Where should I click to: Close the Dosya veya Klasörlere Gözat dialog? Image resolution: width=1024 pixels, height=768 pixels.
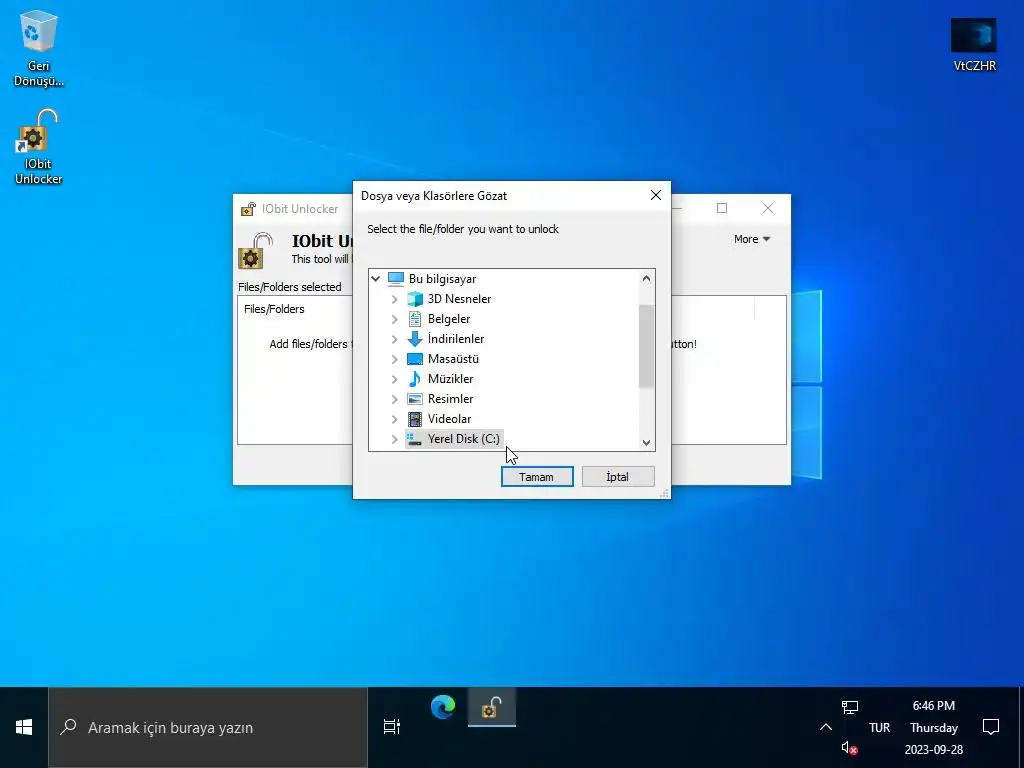click(656, 195)
